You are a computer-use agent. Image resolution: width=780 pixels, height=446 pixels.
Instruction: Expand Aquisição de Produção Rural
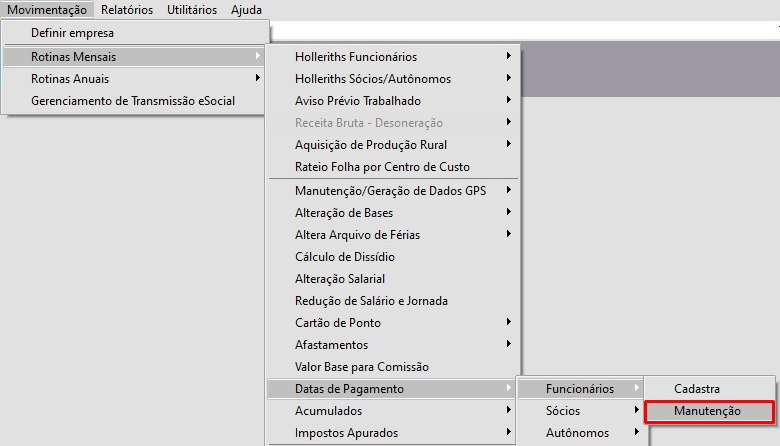[369, 145]
